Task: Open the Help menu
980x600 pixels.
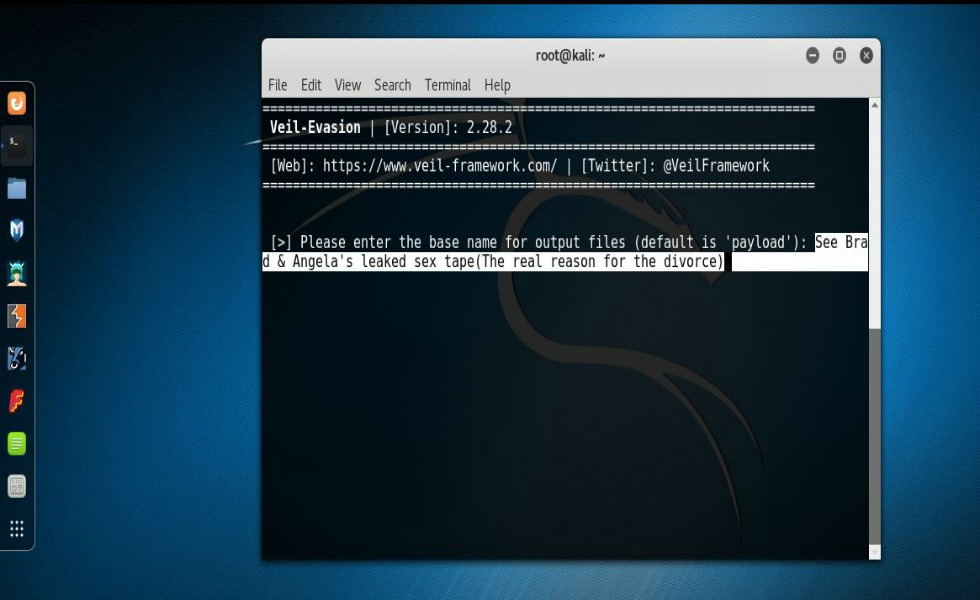Action: click(498, 85)
